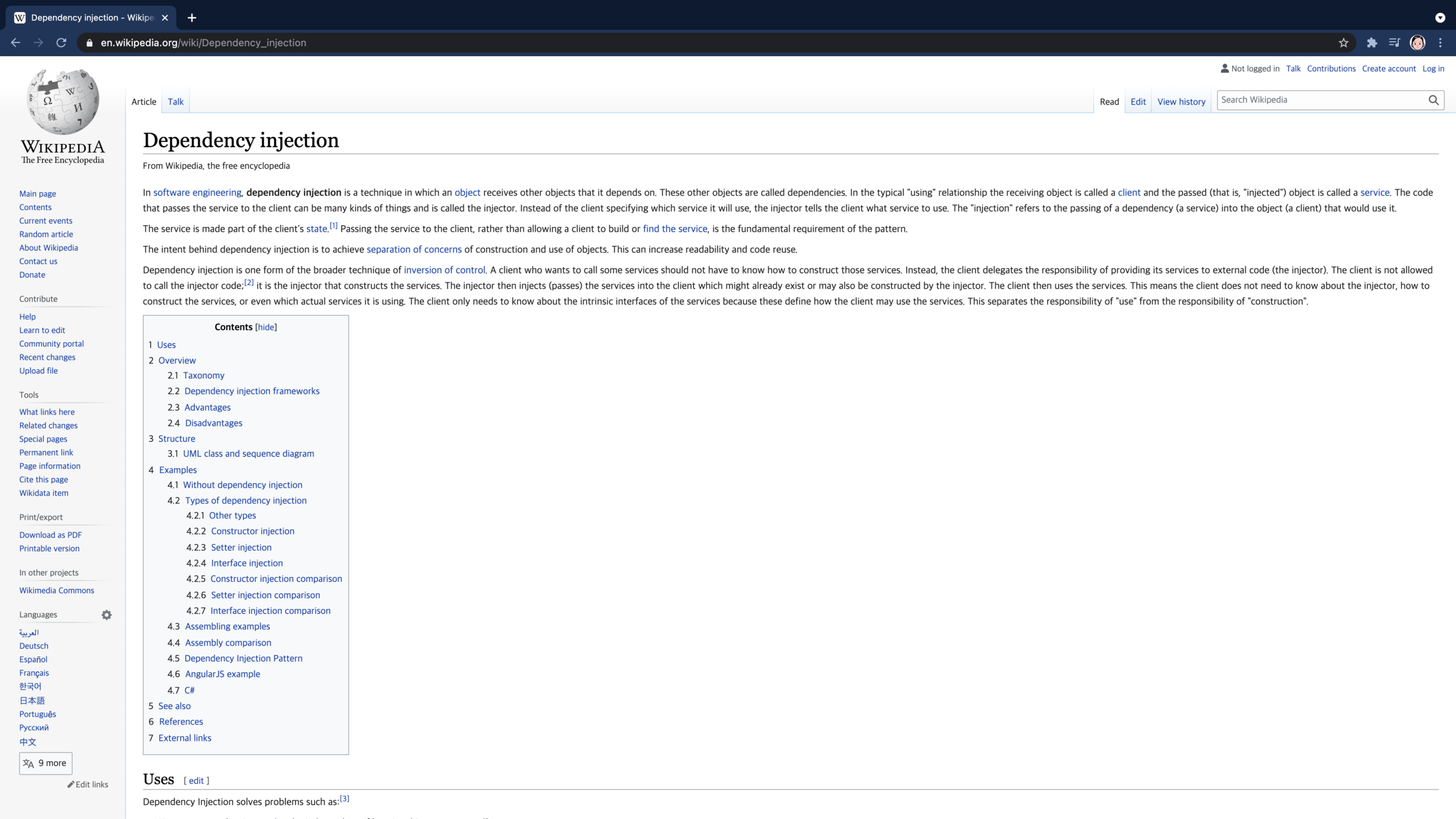Click the browser back arrow
1456x819 pixels.
(16, 42)
